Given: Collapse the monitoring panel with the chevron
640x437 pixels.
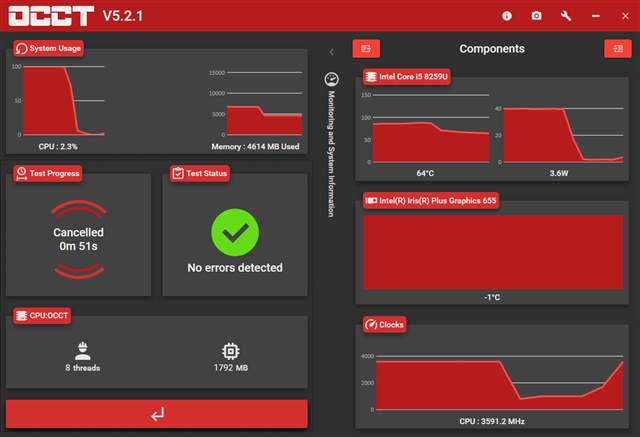Looking at the screenshot, I should pos(332,51).
